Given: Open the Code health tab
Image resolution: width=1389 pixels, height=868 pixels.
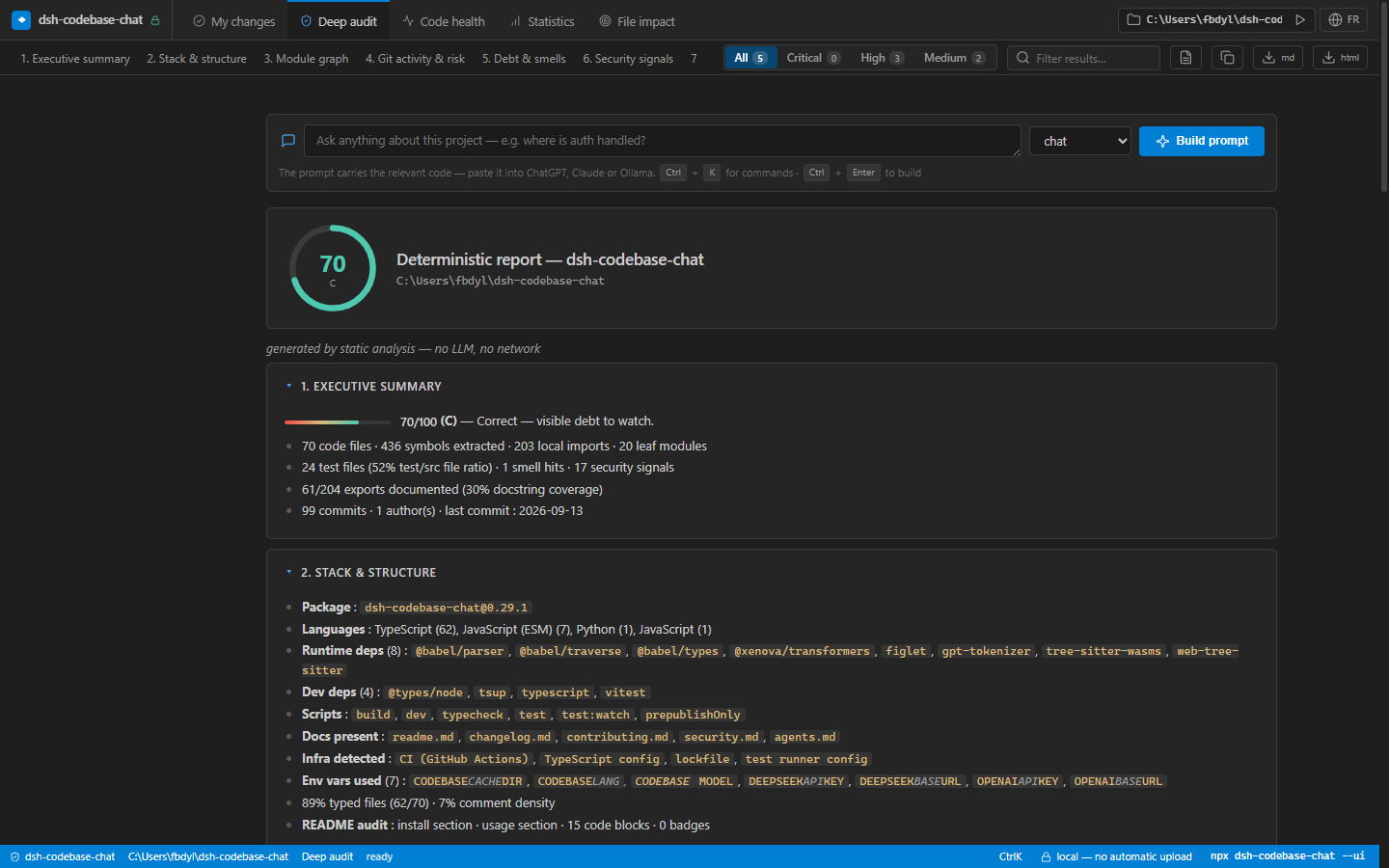Looking at the screenshot, I should click(444, 21).
